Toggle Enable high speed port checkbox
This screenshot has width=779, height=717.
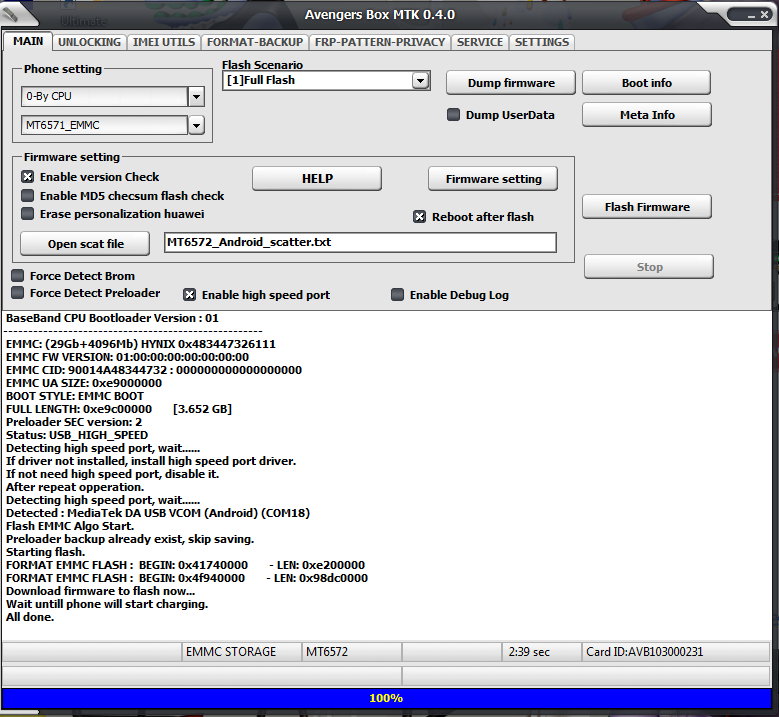pyautogui.click(x=189, y=295)
